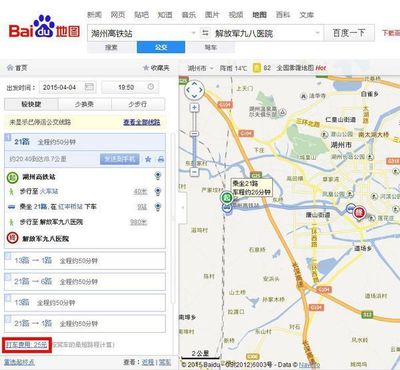Image resolution: width=400 pixels, height=370 pixels.
Task: Open the 网页 top navigation link
Action: point(118,15)
